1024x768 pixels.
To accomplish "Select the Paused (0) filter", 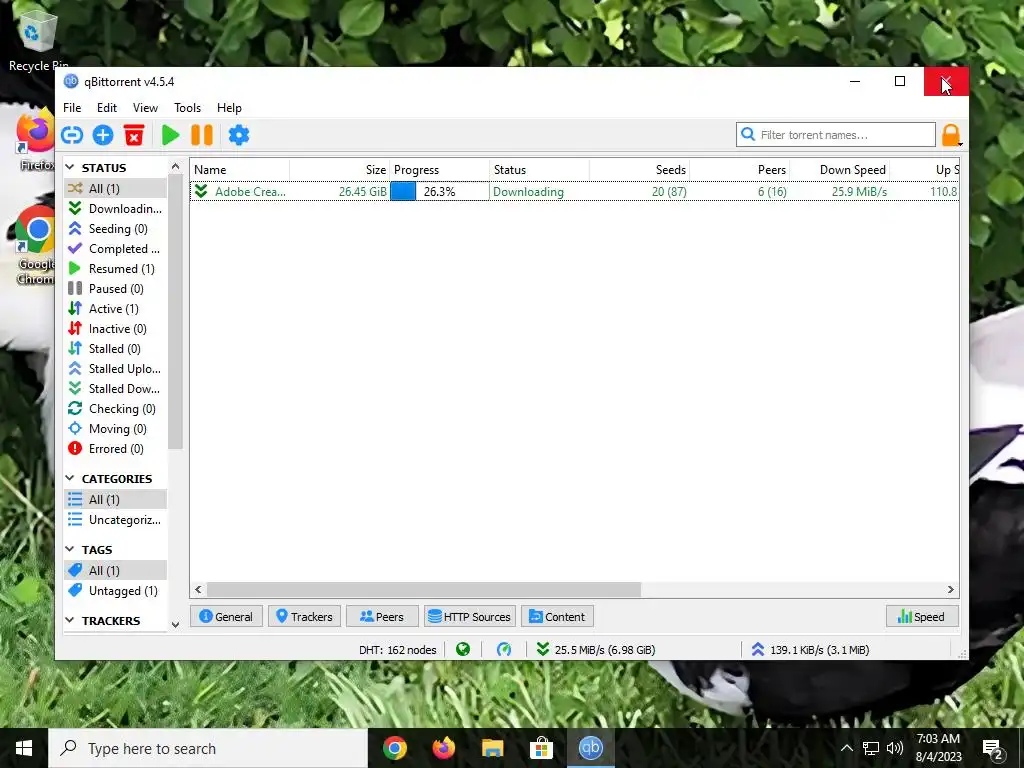I will [116, 289].
